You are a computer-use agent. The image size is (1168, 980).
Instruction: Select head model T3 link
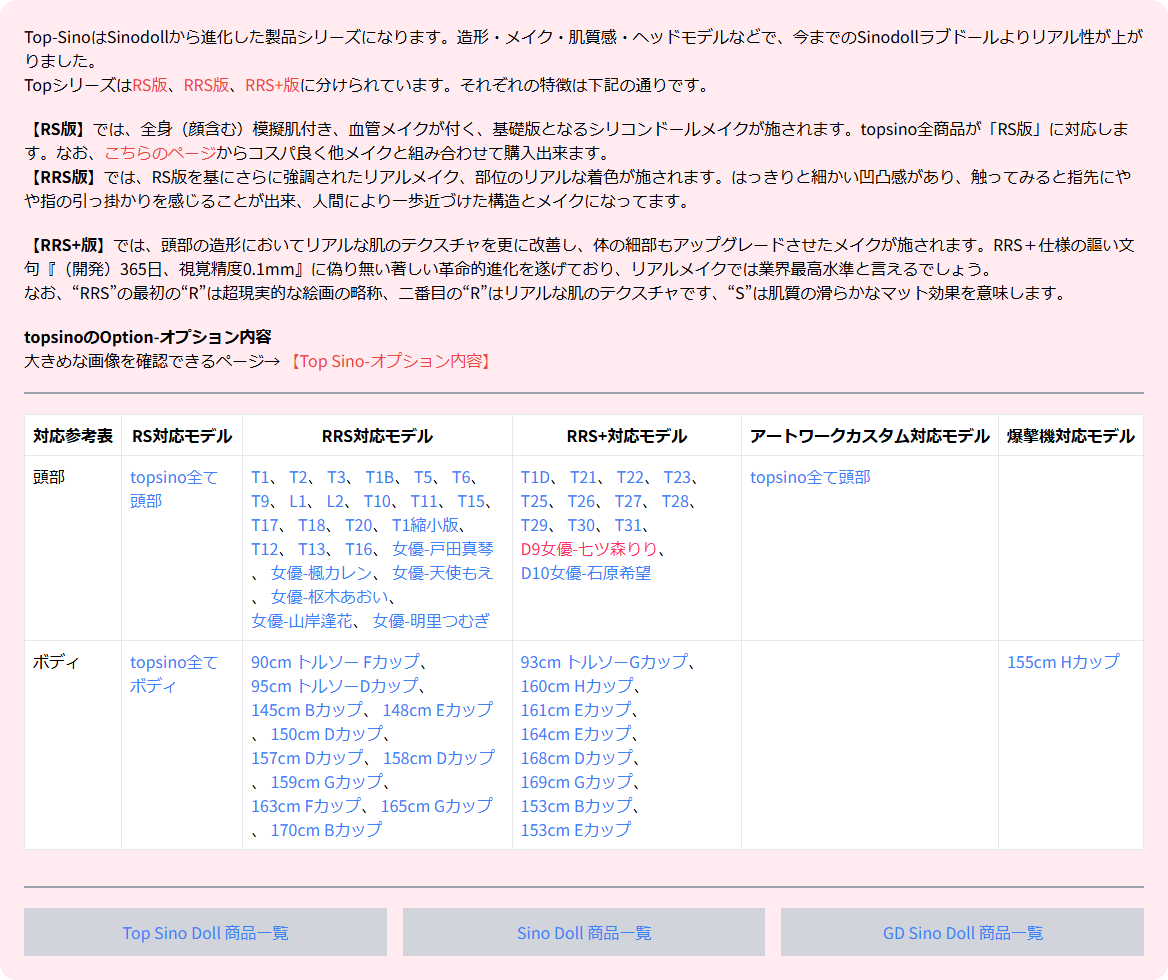point(337,477)
